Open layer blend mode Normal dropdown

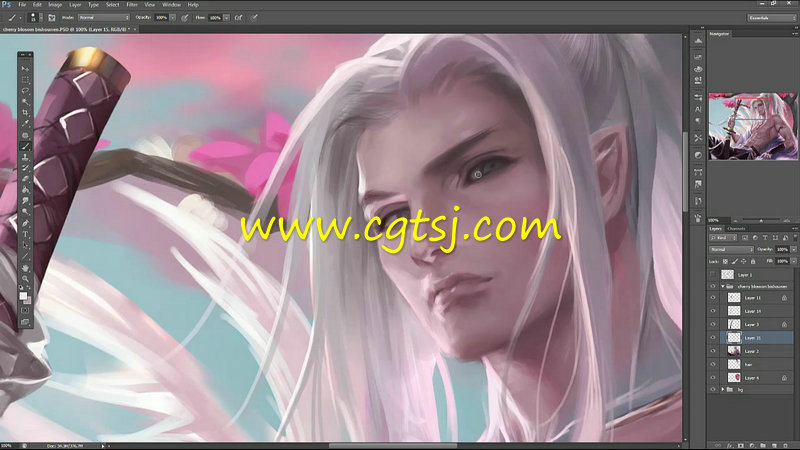tap(731, 249)
